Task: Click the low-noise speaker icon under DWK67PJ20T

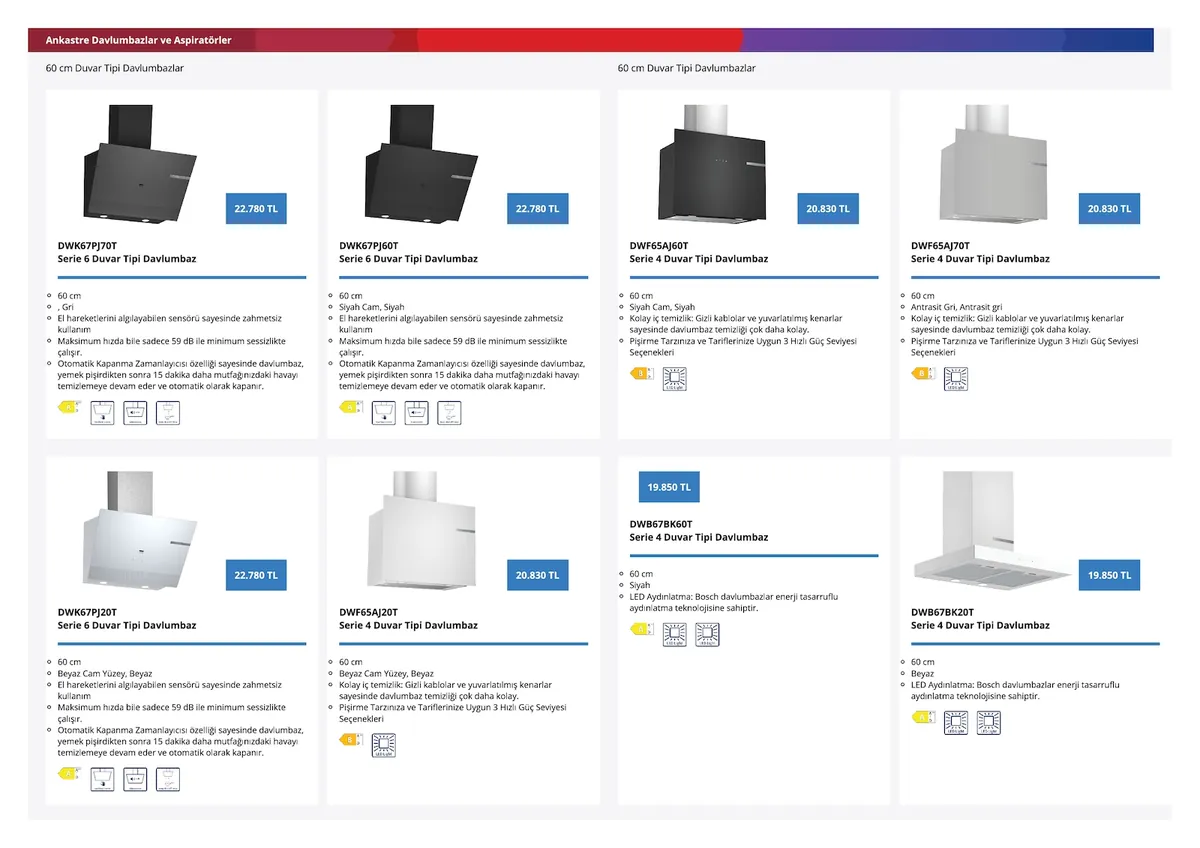Action: [135, 779]
